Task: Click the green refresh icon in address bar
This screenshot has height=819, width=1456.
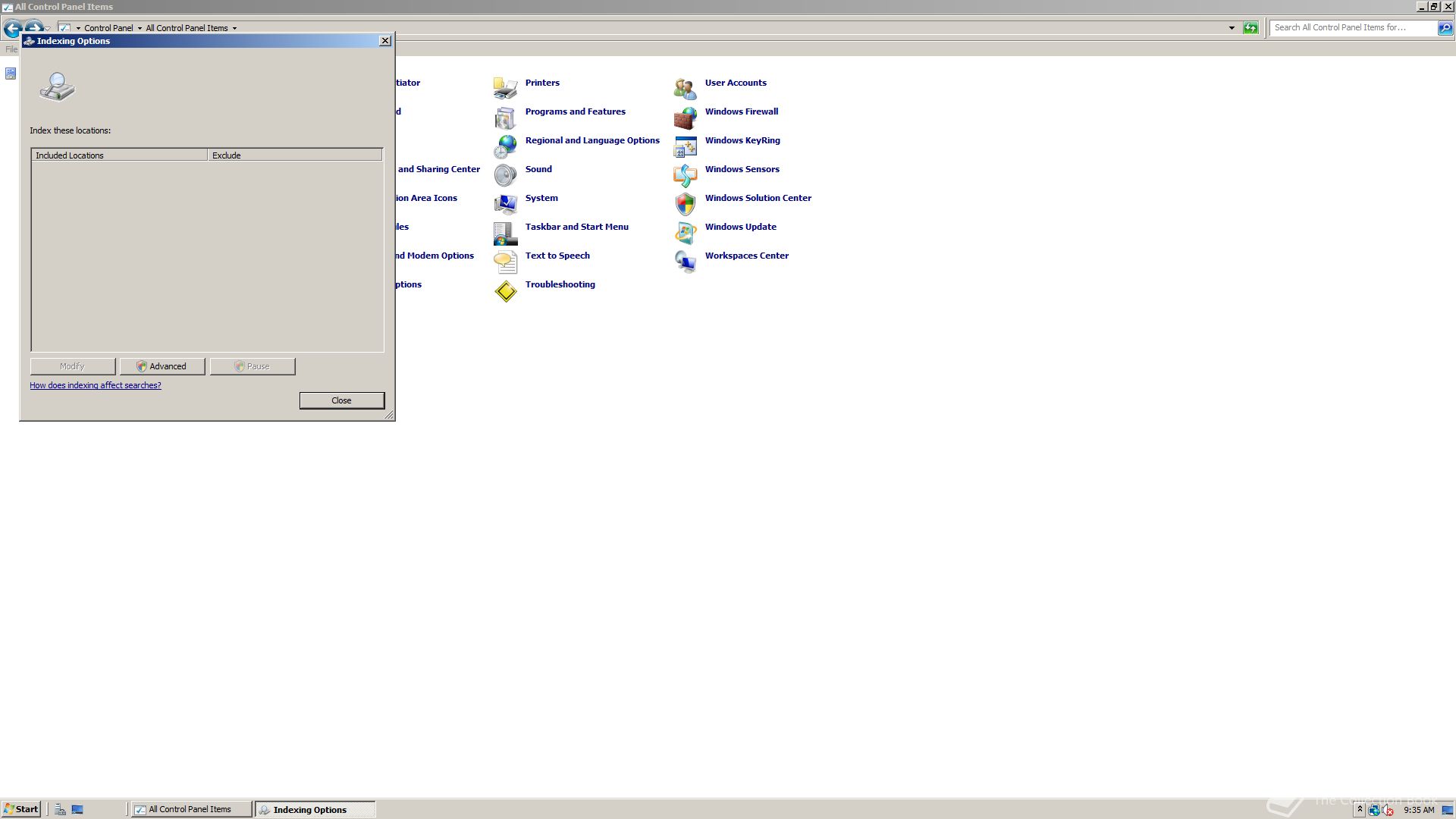Action: pos(1250,28)
